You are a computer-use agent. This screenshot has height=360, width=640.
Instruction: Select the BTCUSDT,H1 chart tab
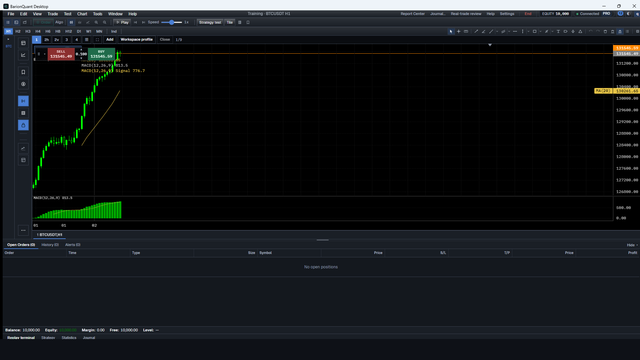tap(49, 235)
